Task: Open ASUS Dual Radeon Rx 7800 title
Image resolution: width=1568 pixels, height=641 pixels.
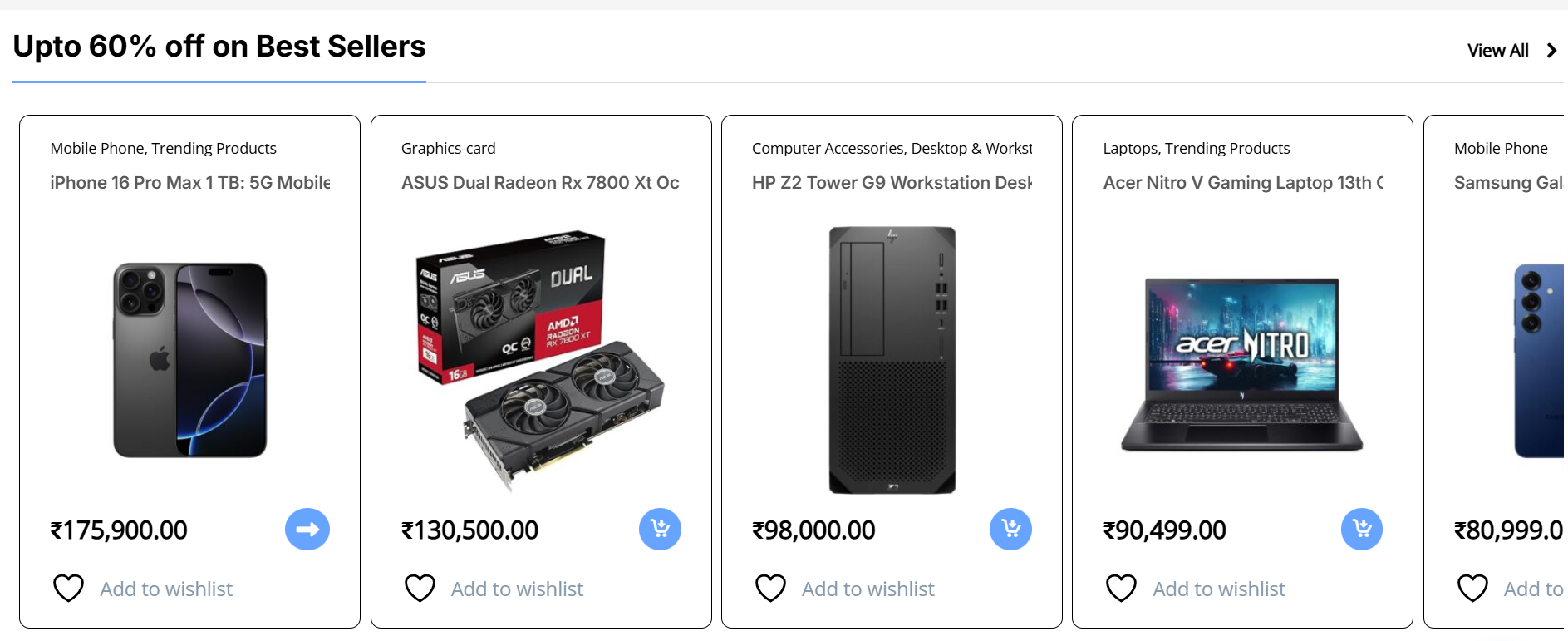Action: coord(540,183)
